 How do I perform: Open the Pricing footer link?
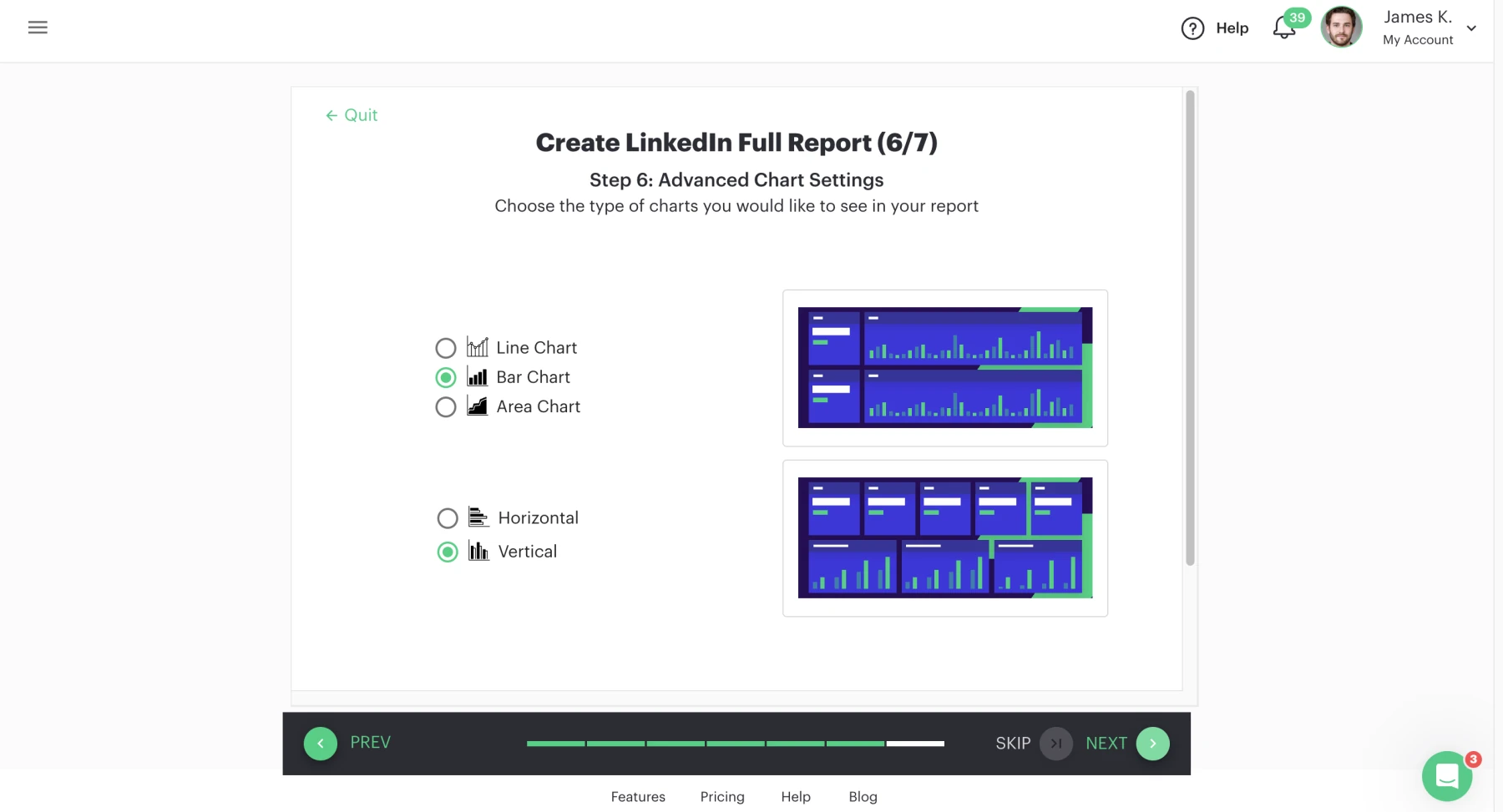coord(722,797)
